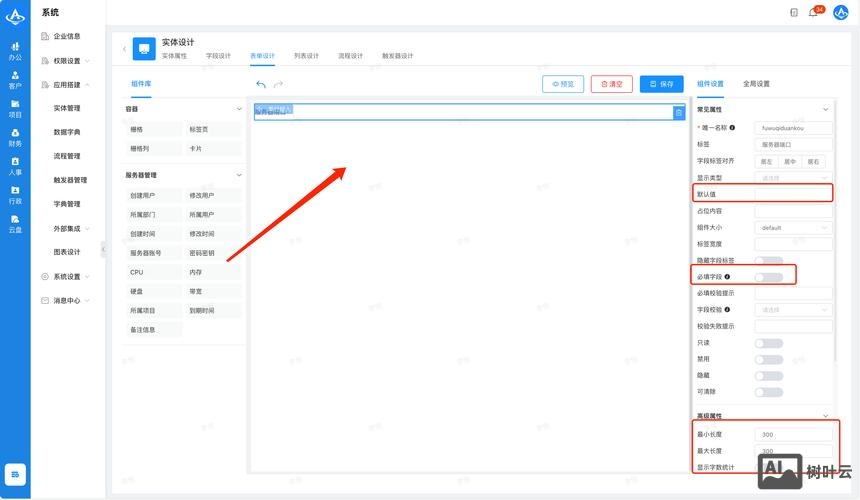Click the notification bell icon
Image resolution: width=860 pixels, height=500 pixels.
813,13
